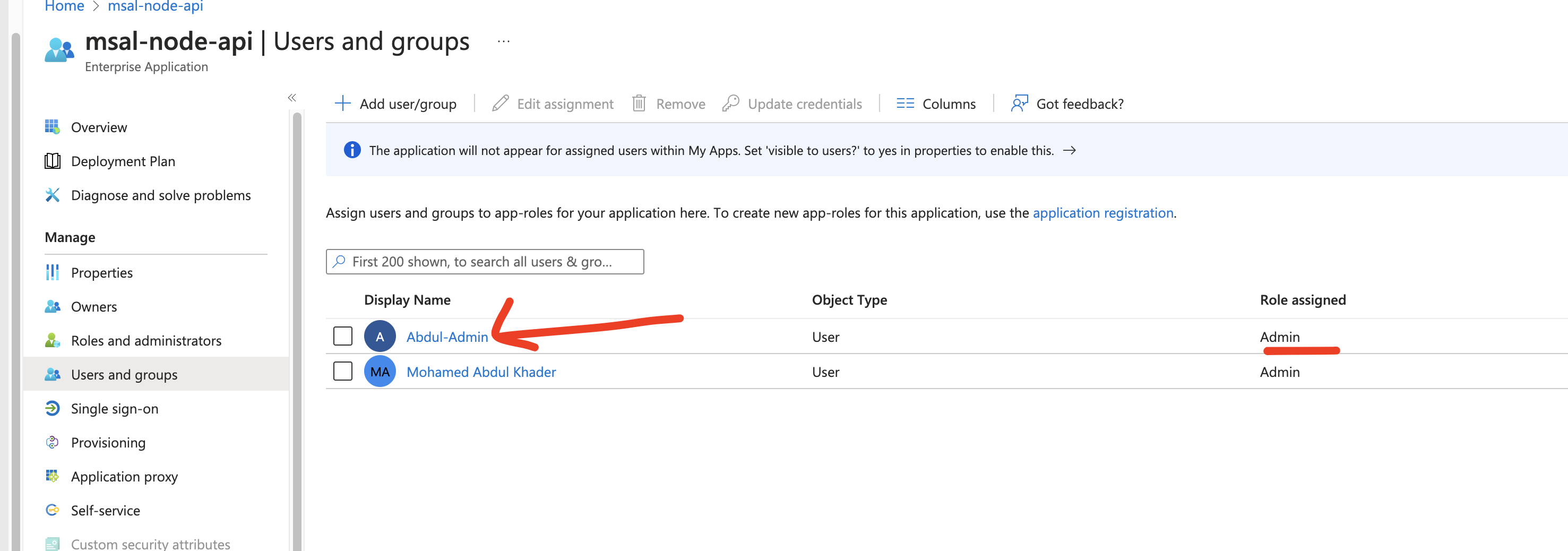Viewport: 1568px width, 551px height.
Task: Click the arrow at the end of the notification banner
Action: click(x=1071, y=150)
